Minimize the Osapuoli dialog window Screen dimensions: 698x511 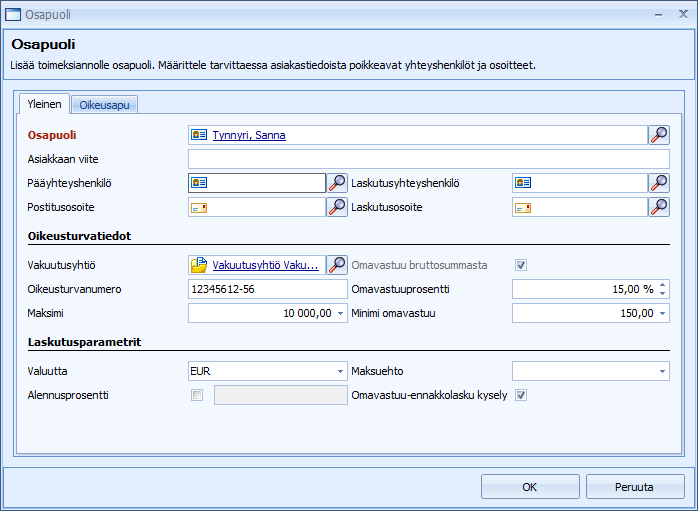(658, 15)
